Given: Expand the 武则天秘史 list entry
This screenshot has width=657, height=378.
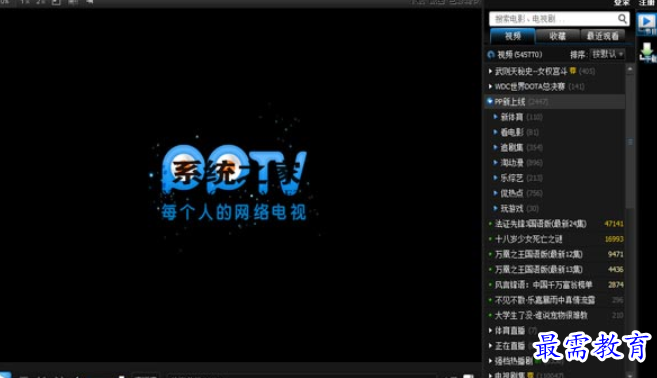Looking at the screenshot, I should coord(490,71).
